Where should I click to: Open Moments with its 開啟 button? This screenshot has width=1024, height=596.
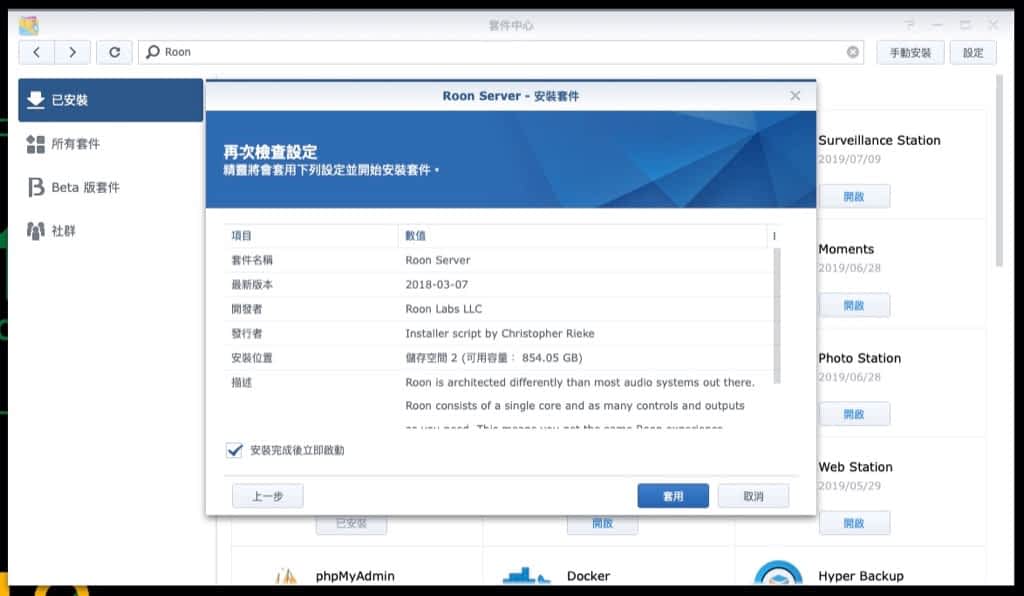(854, 306)
